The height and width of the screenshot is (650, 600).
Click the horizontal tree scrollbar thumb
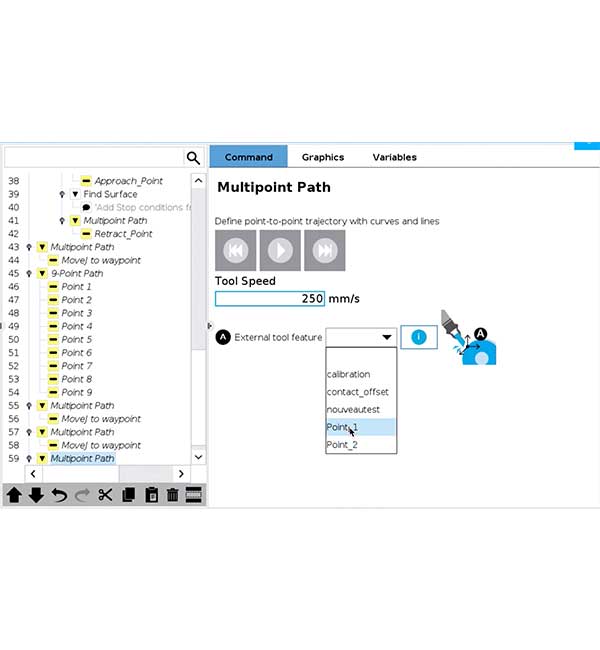pyautogui.click(x=81, y=473)
